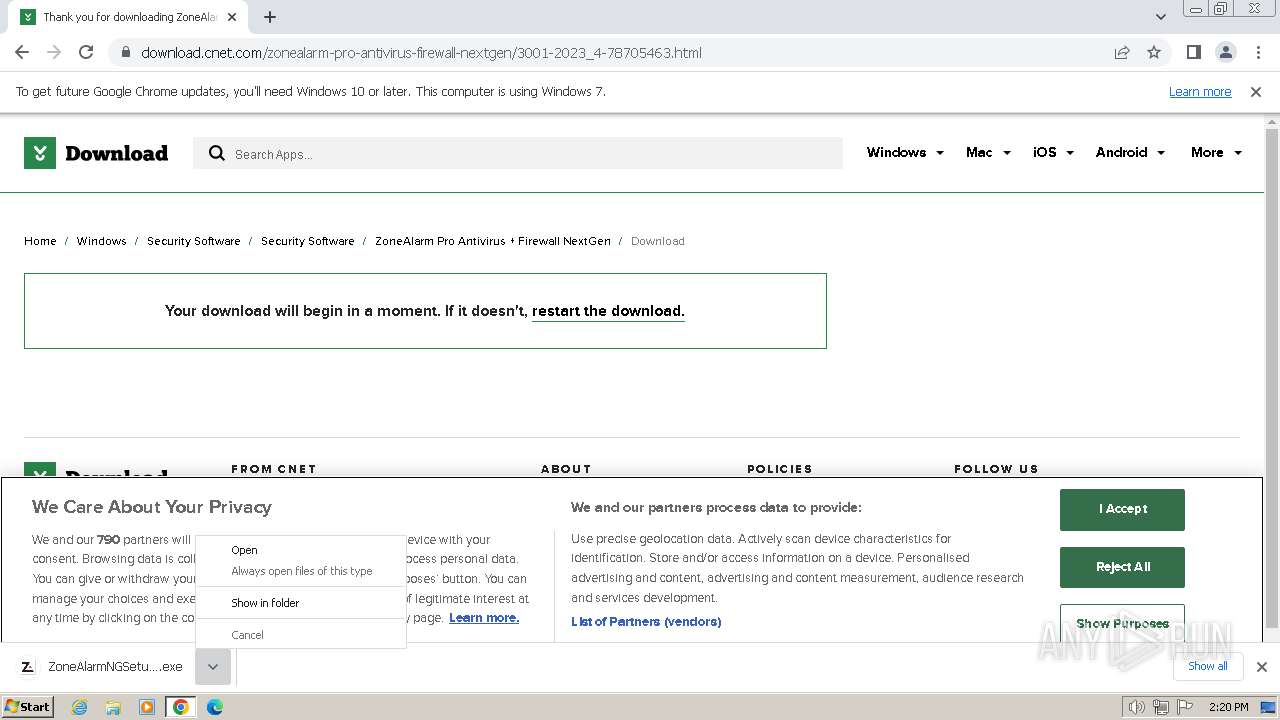Click the Chrome taskbar icon
Viewport: 1280px width, 720px height.
(181, 707)
